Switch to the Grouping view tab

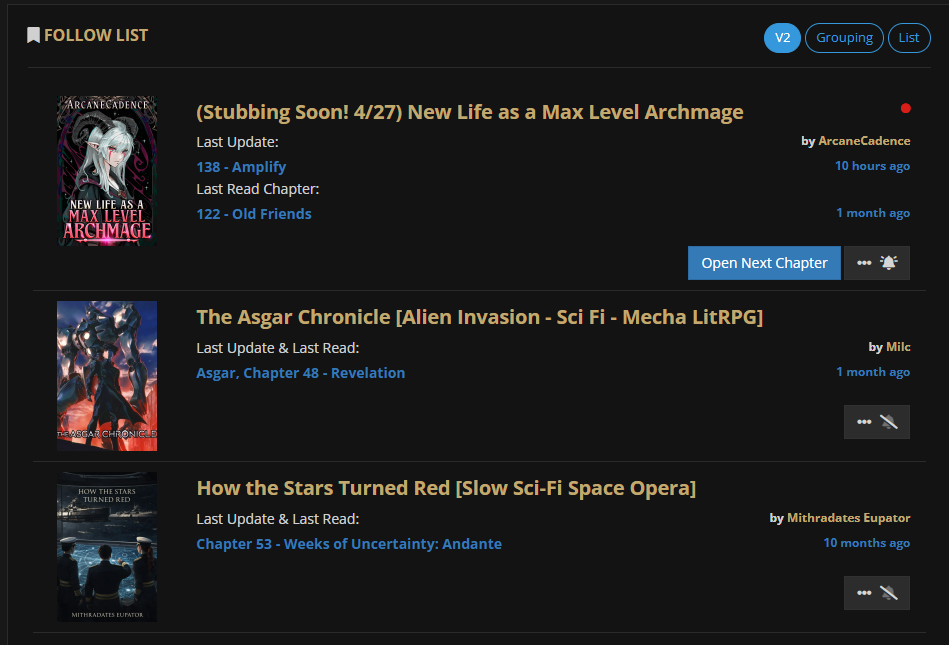click(844, 38)
